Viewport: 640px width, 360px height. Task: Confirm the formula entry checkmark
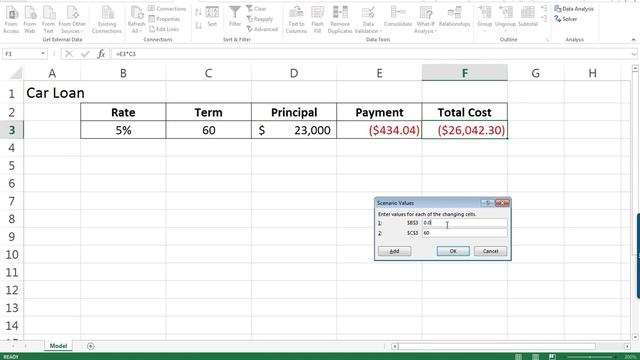click(x=85, y=53)
